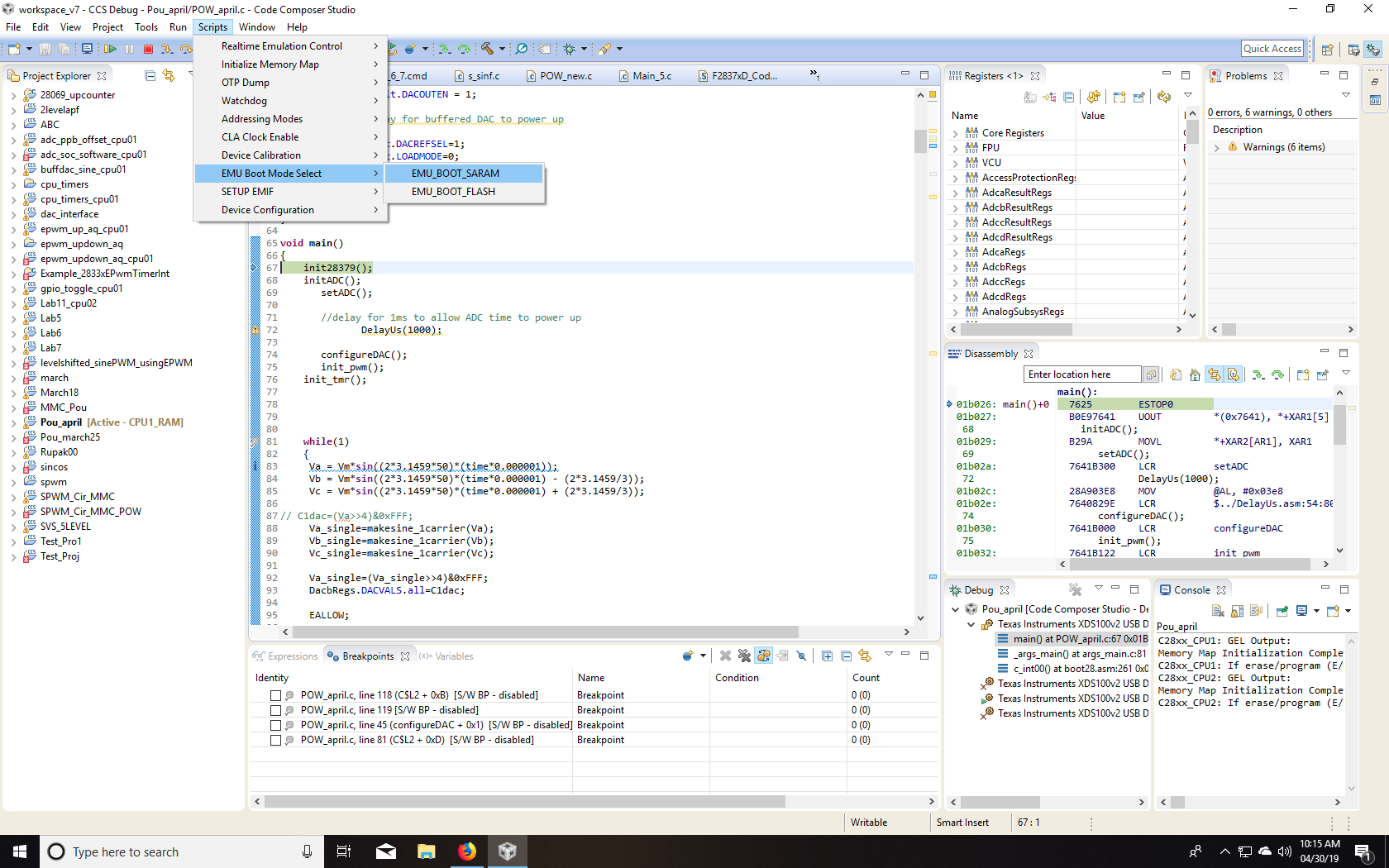Click the Resume debug toolbar icon

click(109, 49)
